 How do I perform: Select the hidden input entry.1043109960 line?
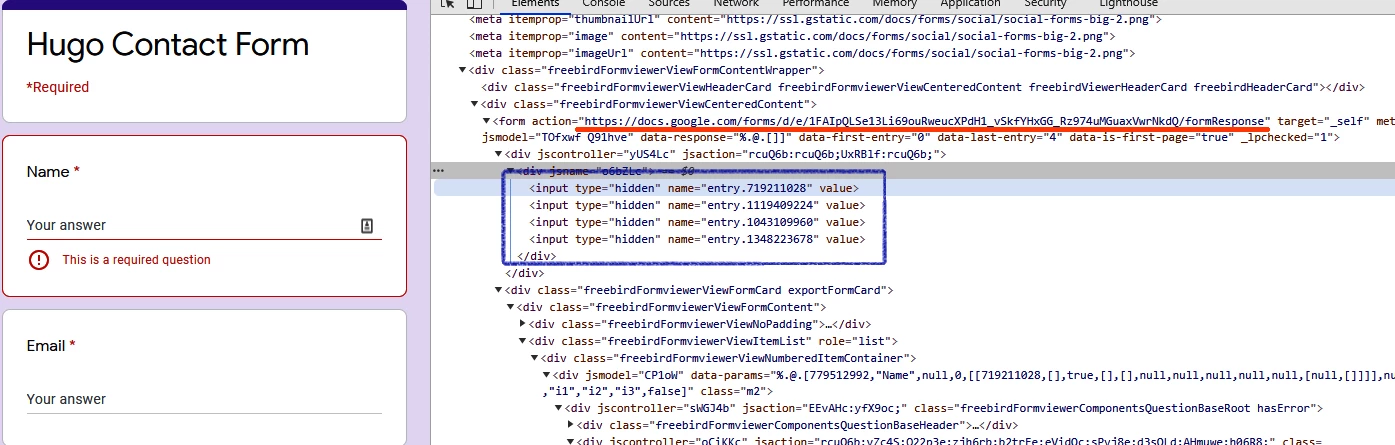[697, 222]
